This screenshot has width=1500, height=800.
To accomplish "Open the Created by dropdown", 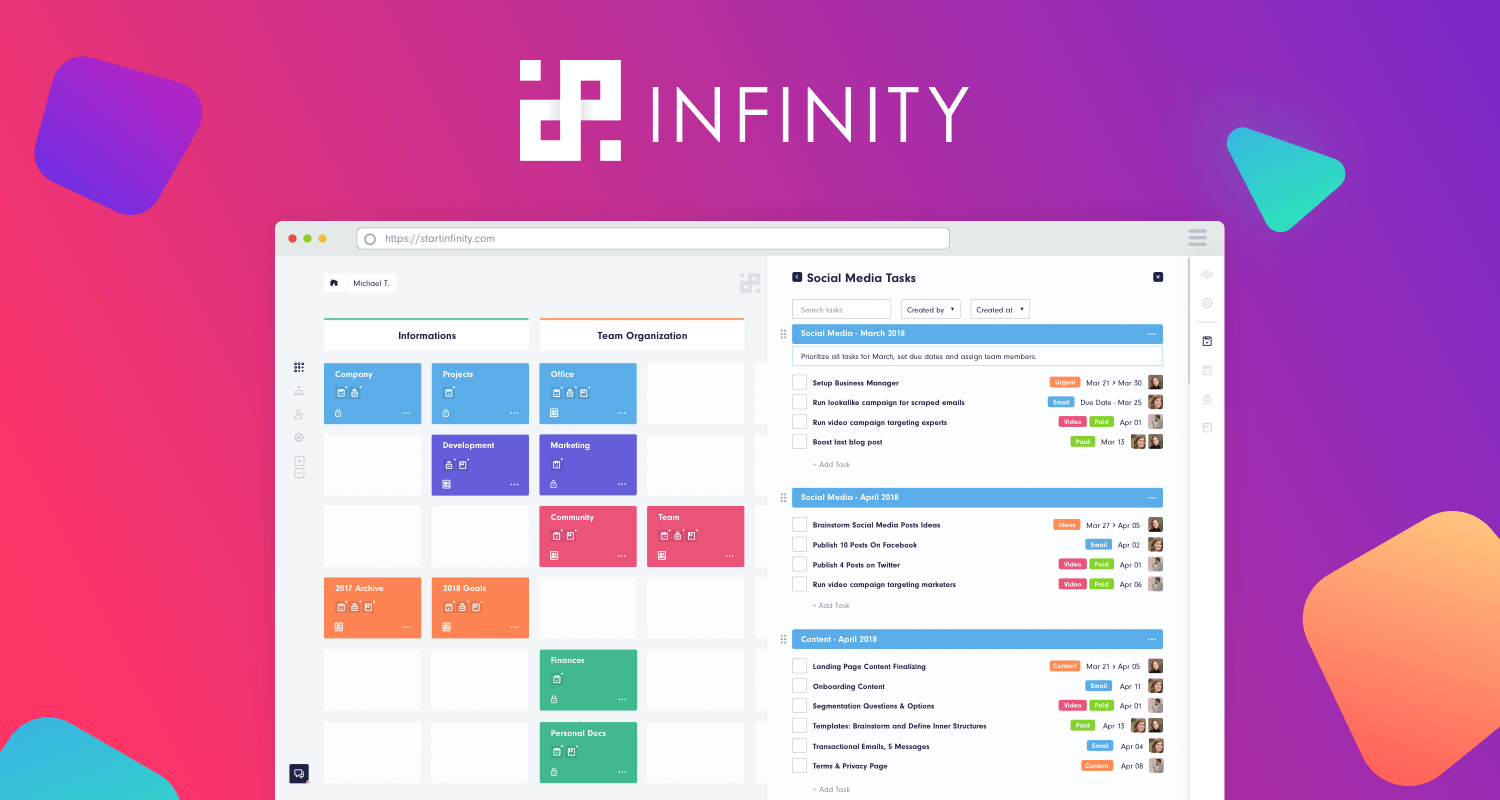I will tap(931, 310).
